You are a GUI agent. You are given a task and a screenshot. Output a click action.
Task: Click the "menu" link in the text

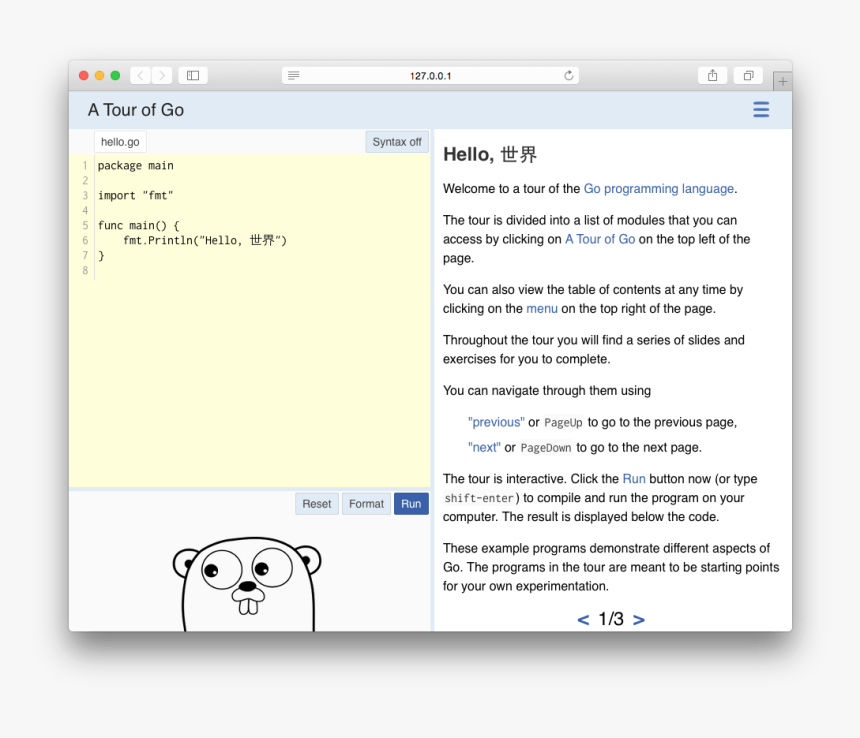click(542, 308)
